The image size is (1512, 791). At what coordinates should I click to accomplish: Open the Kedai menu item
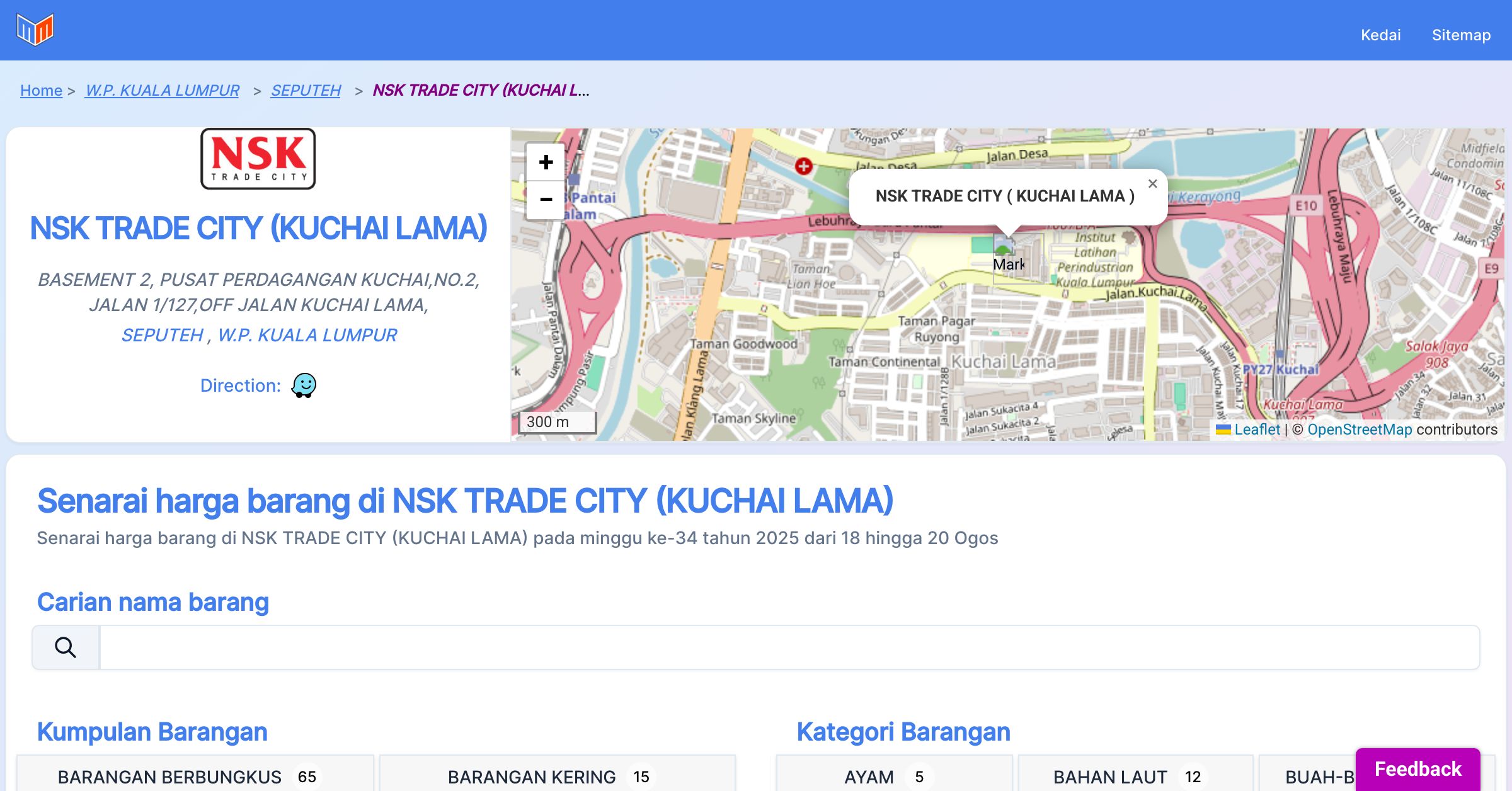[x=1380, y=35]
